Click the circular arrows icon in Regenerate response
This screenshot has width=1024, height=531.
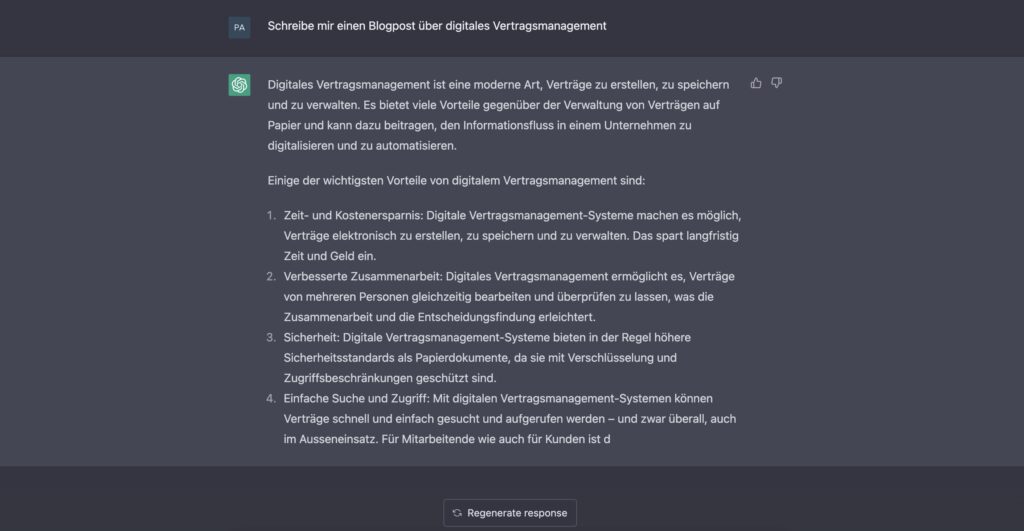457,513
